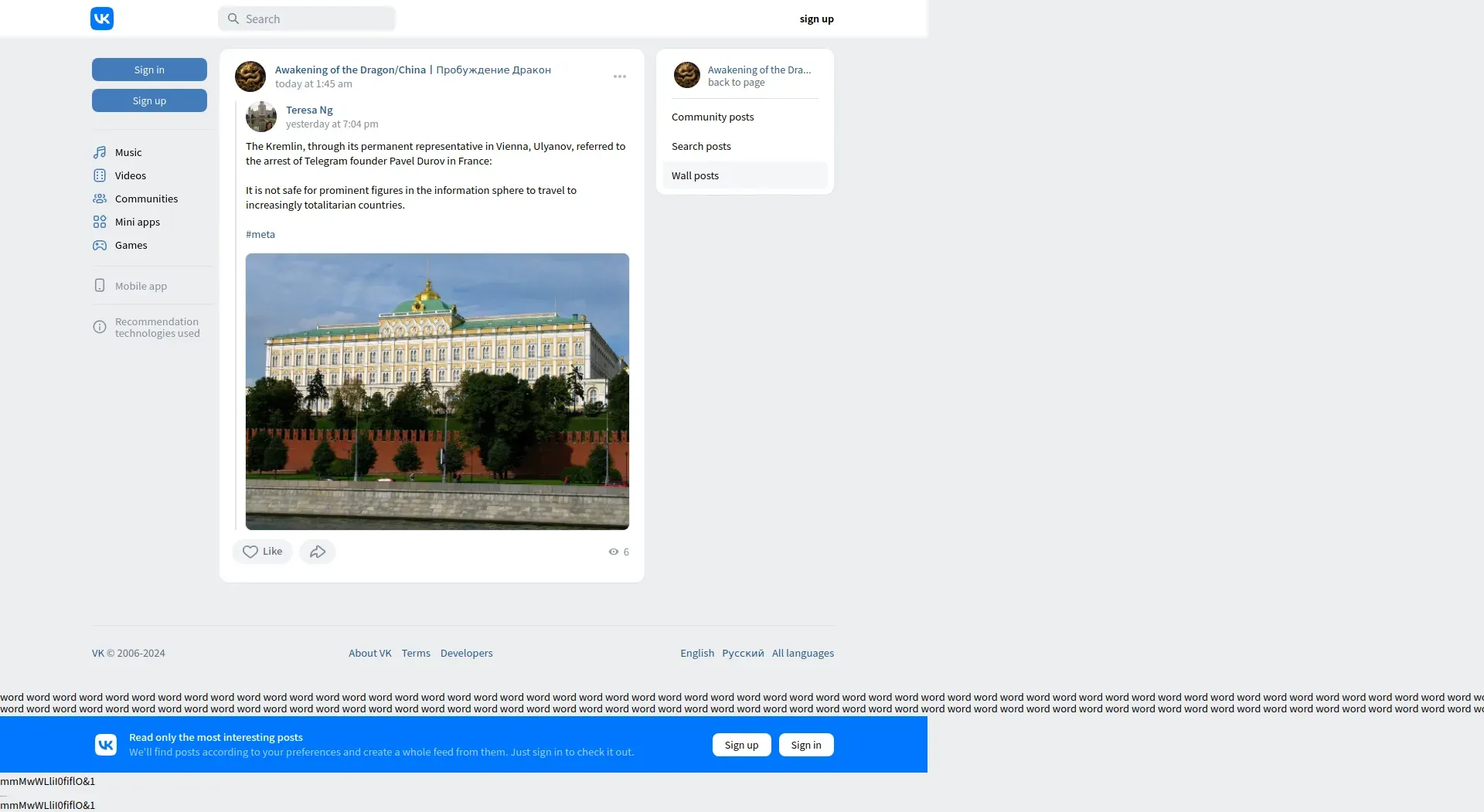
Task: Open Teresa Ng's profile avatar
Action: click(261, 117)
